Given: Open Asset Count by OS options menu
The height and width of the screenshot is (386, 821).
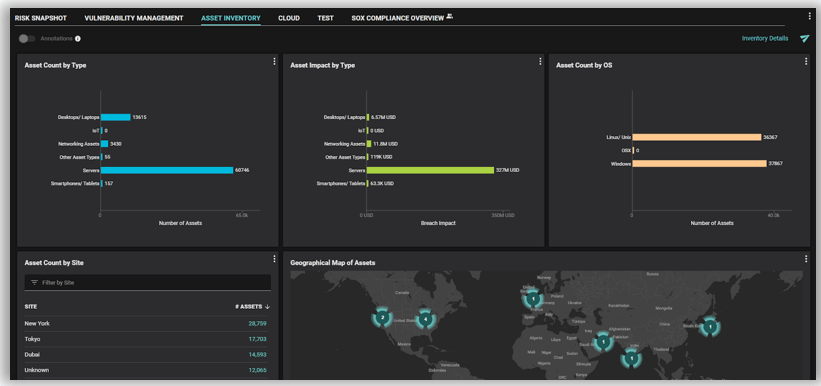Looking at the screenshot, I should pyautogui.click(x=806, y=62).
